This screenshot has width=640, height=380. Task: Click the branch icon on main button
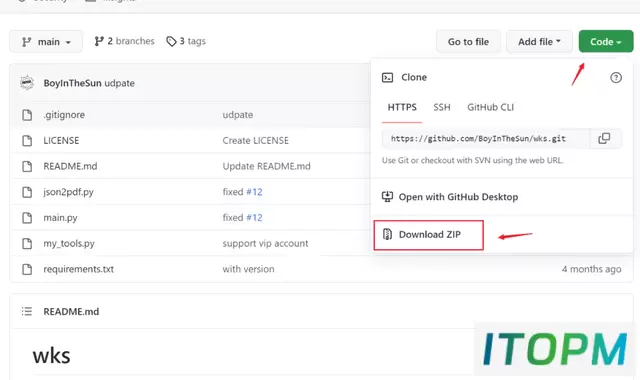tap(27, 42)
